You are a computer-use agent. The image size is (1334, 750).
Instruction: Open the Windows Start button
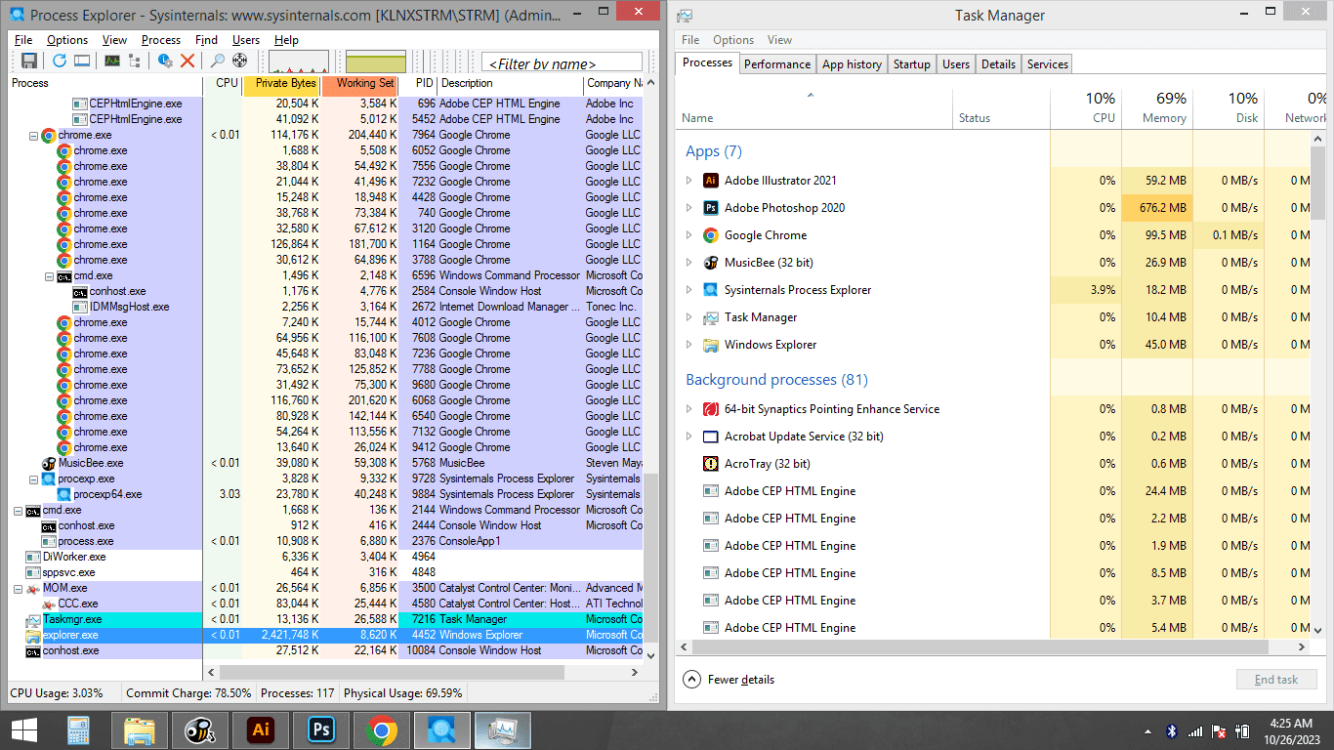point(24,730)
